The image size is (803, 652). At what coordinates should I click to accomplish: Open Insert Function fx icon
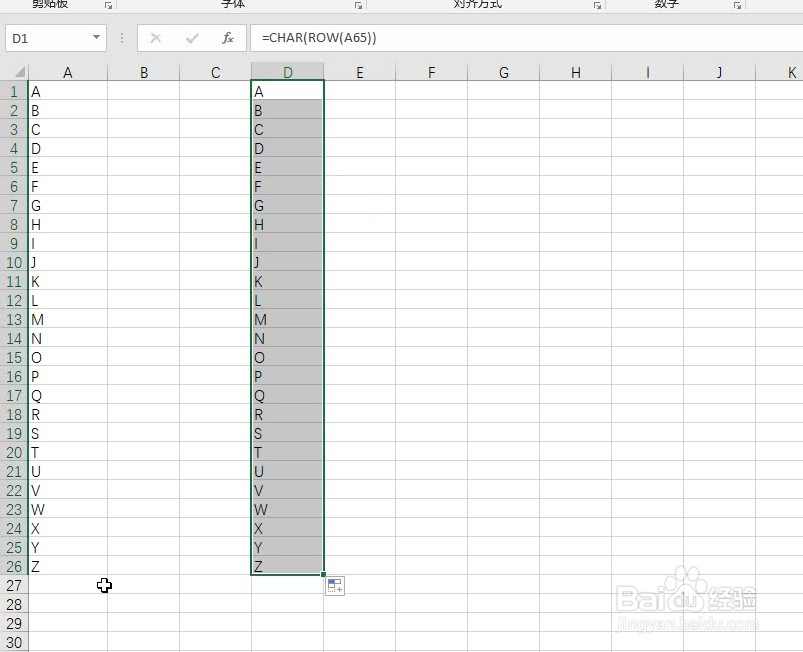point(228,38)
